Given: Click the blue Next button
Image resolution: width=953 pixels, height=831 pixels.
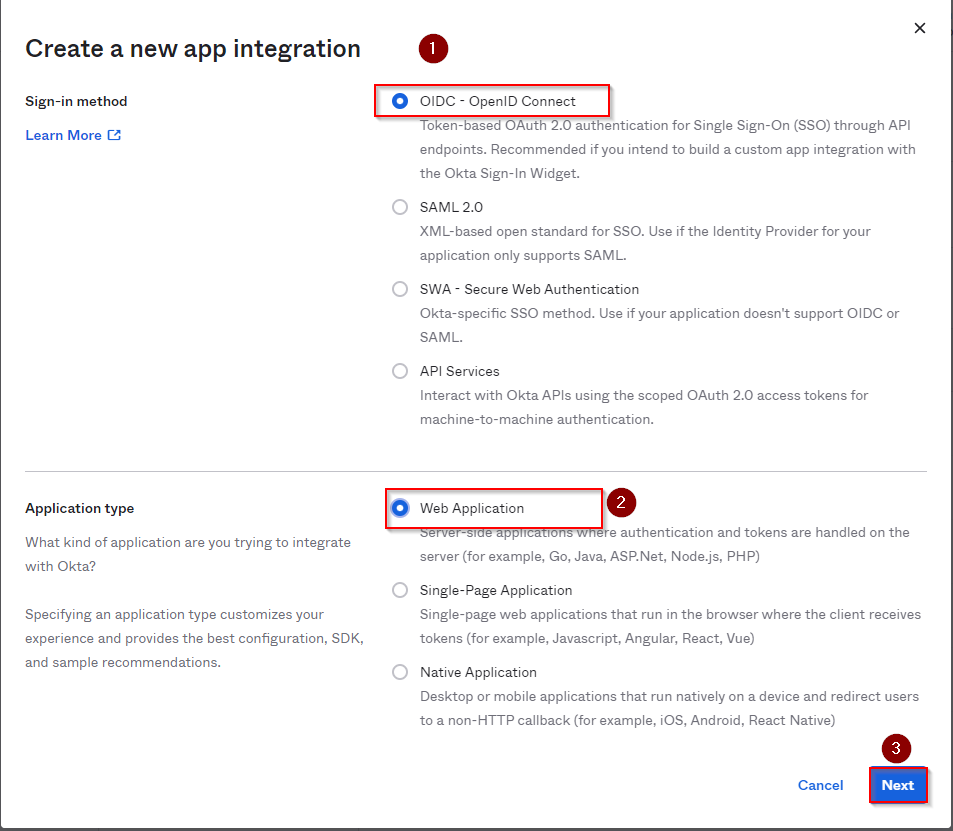Looking at the screenshot, I should pyautogui.click(x=898, y=785).
